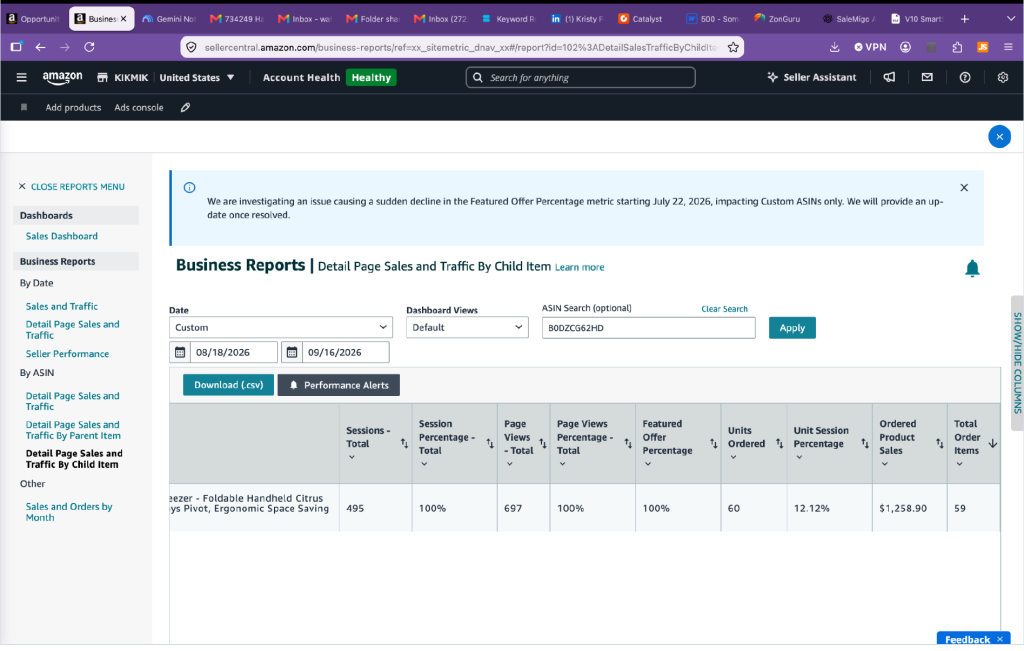Screen dimensions: 1024x651
Task: Download the report as csv
Action: pyautogui.click(x=228, y=385)
